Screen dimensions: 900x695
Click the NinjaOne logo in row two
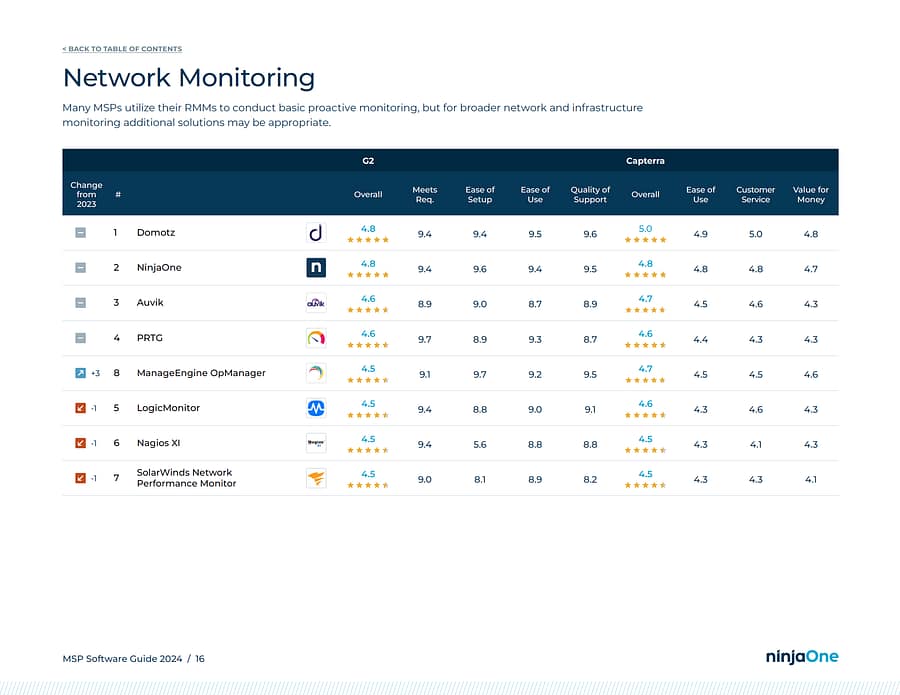coord(316,268)
